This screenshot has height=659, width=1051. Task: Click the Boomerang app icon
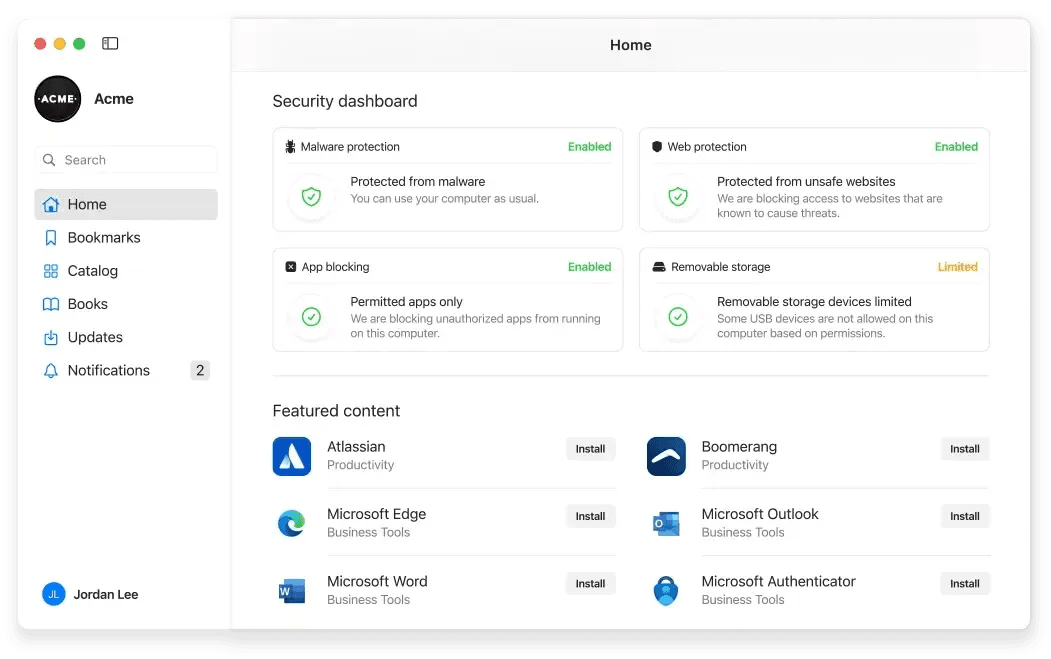click(666, 456)
